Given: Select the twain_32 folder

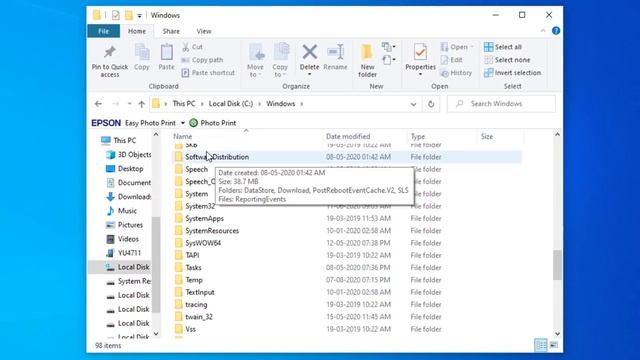Looking at the screenshot, I should click(199, 317).
